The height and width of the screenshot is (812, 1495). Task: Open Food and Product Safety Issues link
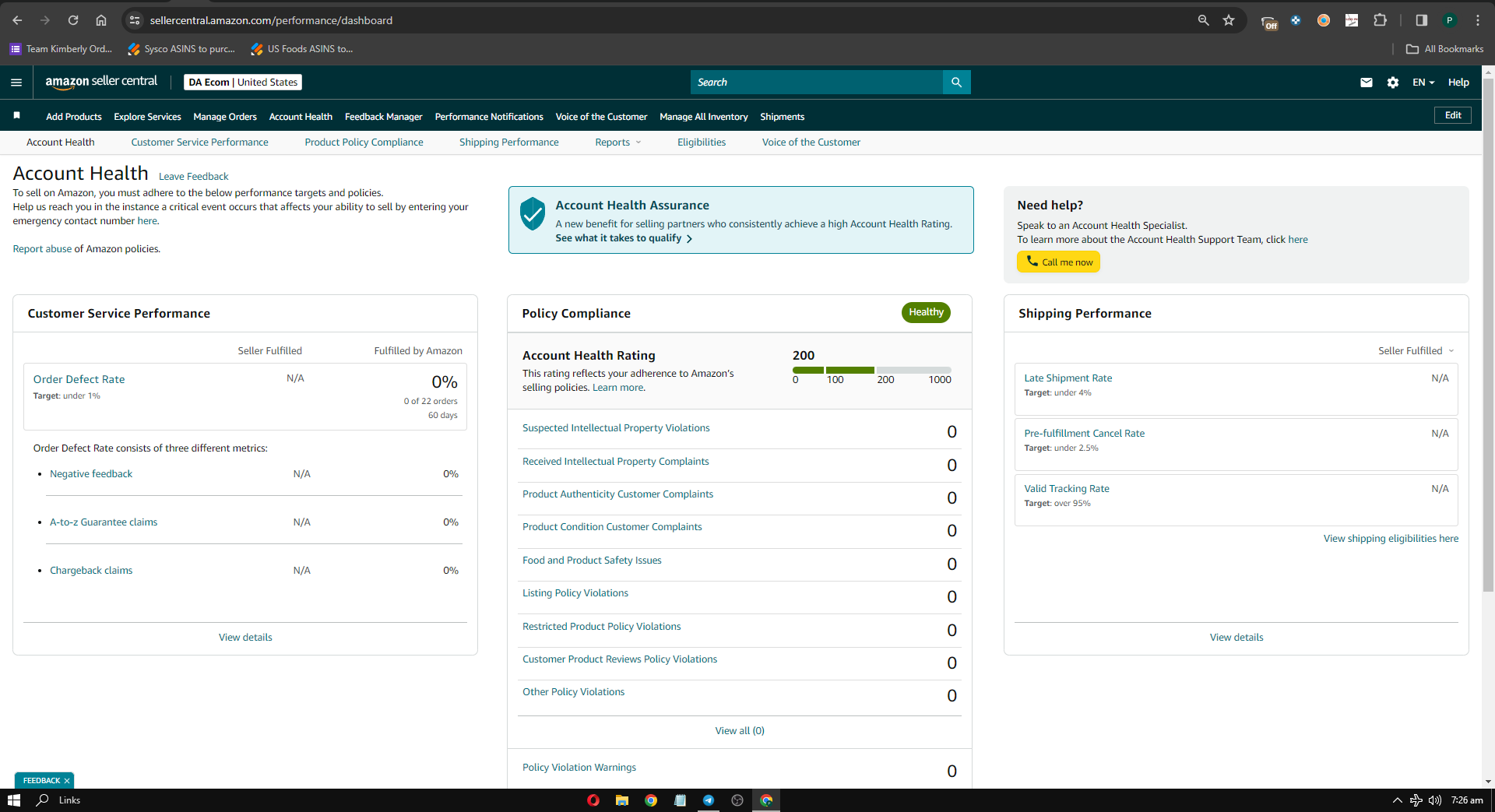(x=592, y=561)
